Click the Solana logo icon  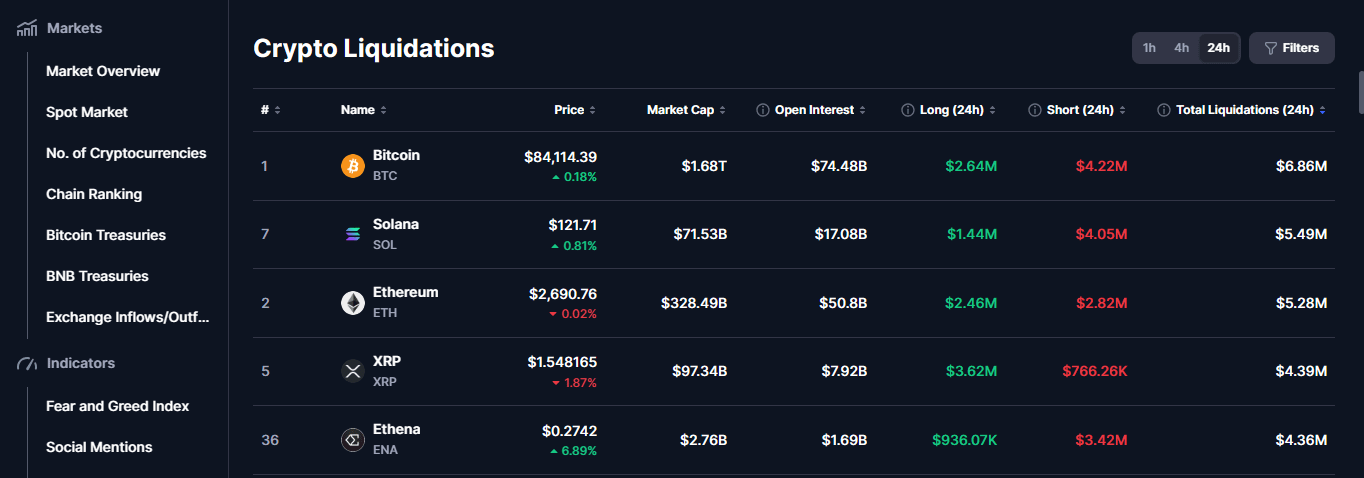353,234
